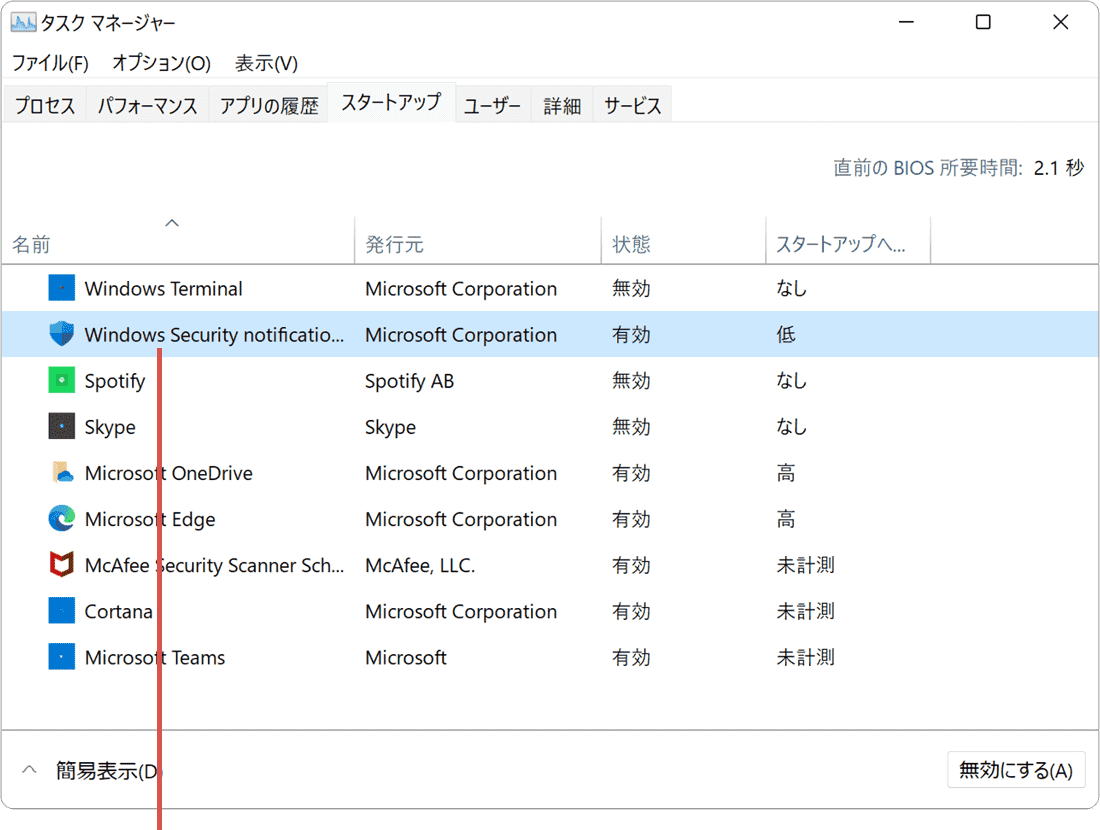Toggle sort order arrow above 名前 column
Screen dimensions: 1100x830
(172, 223)
